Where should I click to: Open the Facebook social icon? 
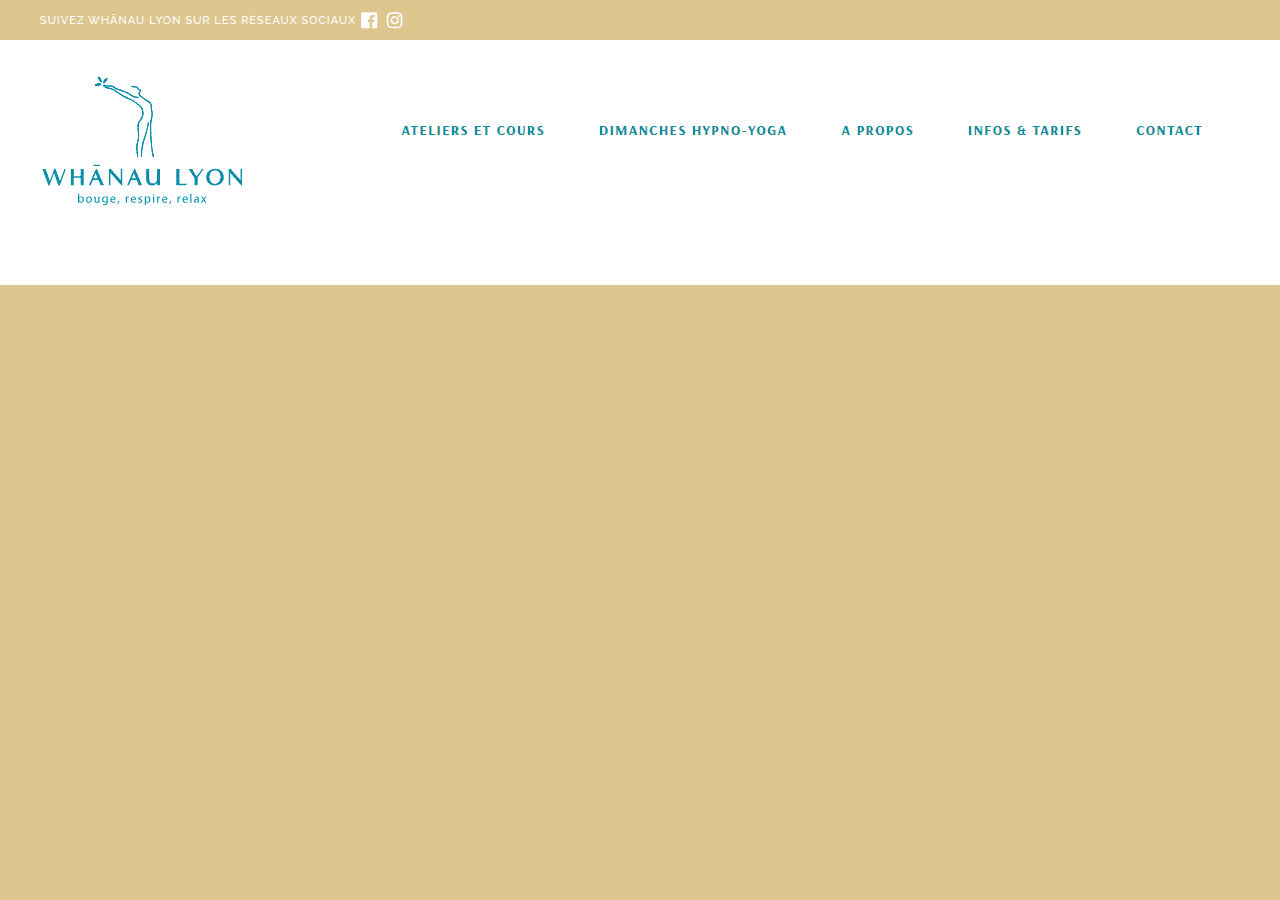click(x=369, y=20)
